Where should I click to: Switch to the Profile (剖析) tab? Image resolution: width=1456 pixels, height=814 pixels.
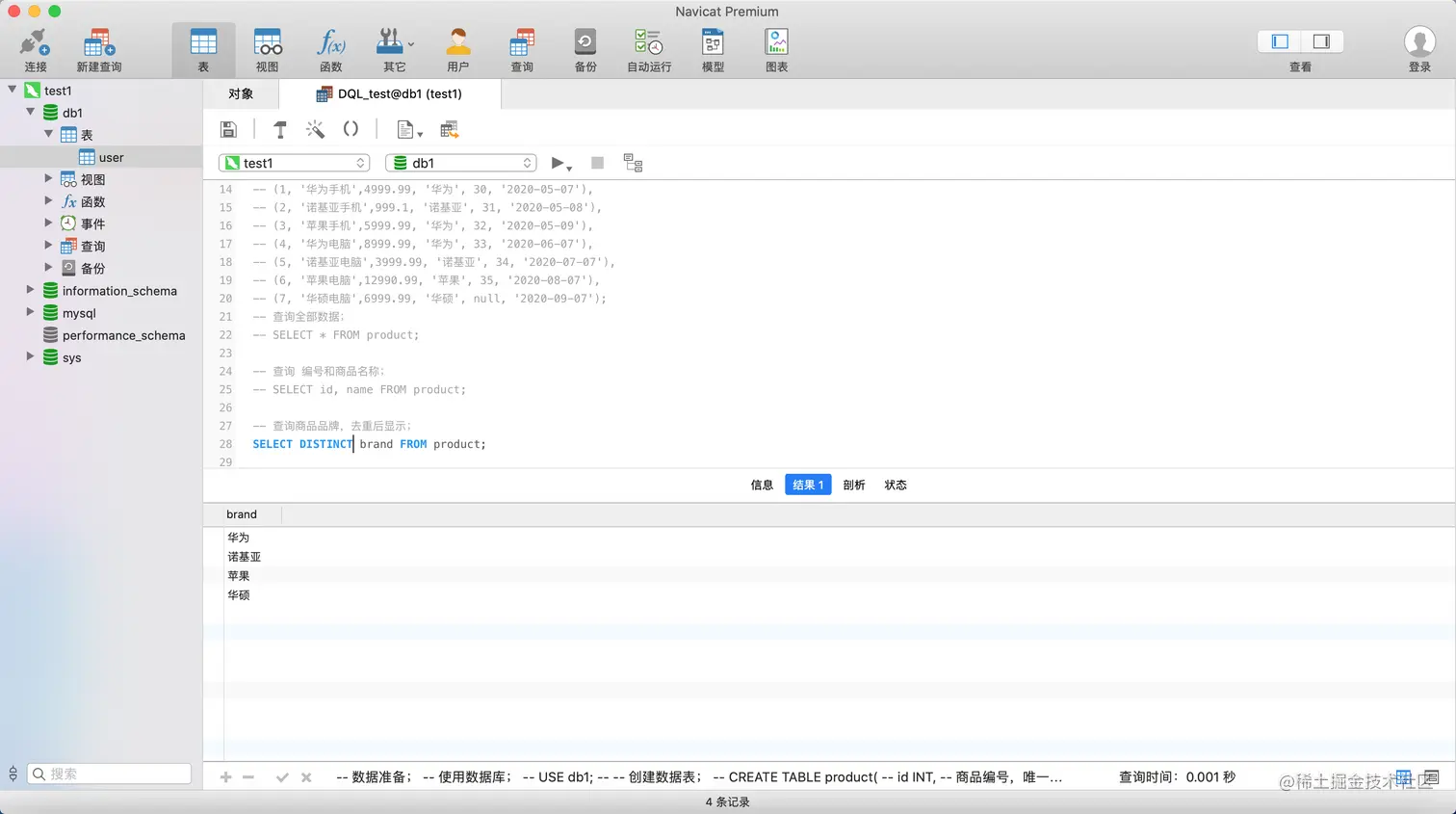click(854, 485)
